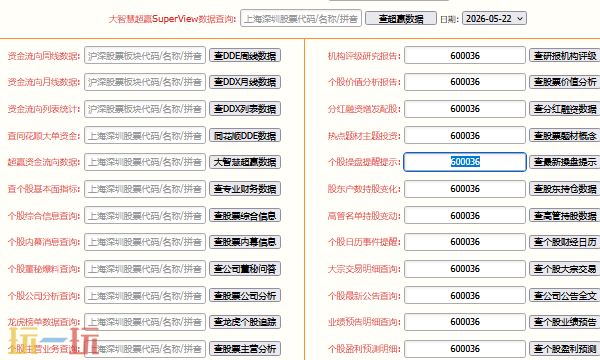
Task: Focus the 资金流向列表统计 input field
Action: click(145, 109)
